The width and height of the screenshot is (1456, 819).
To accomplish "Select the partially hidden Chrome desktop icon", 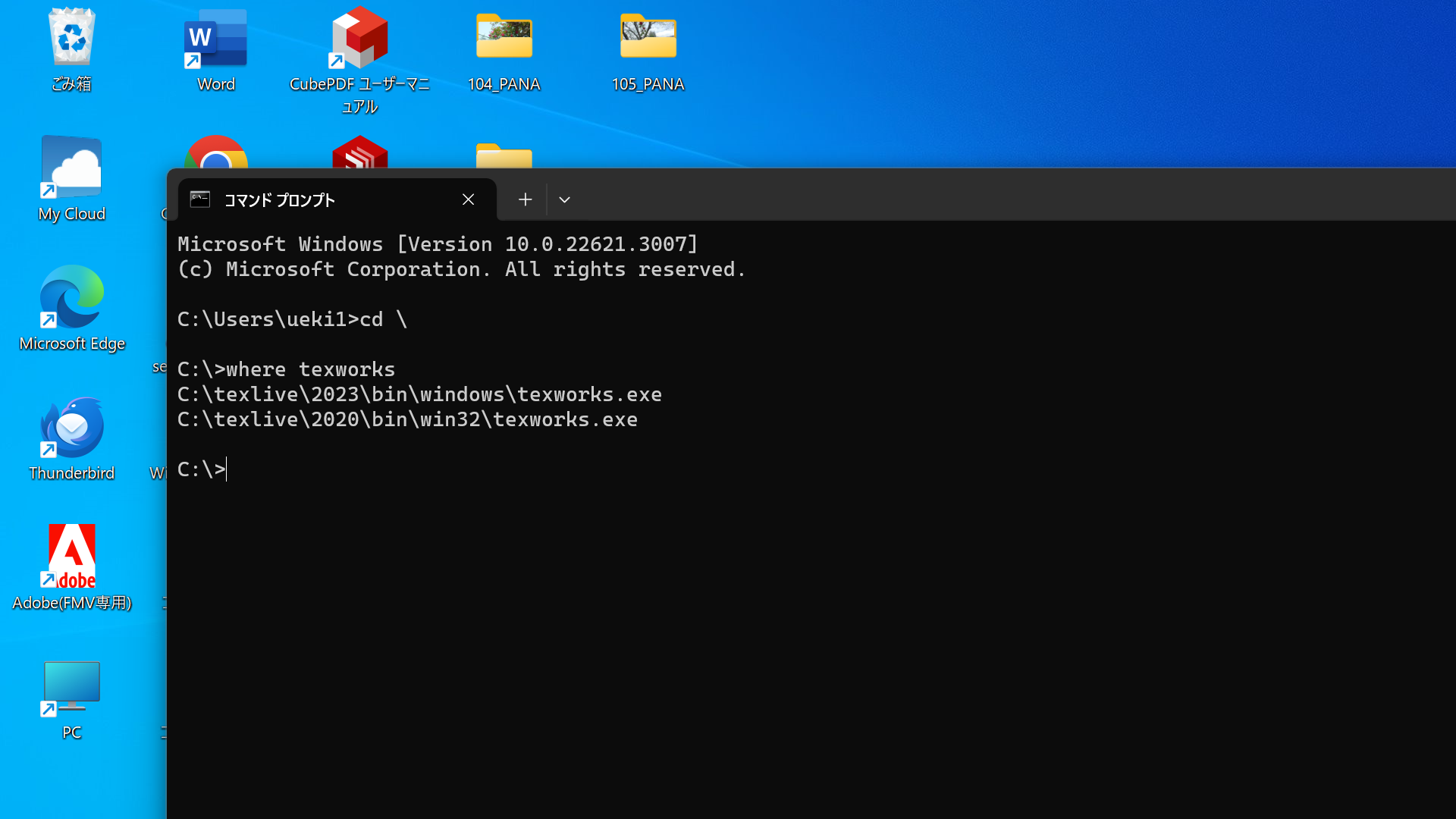I will 215,152.
